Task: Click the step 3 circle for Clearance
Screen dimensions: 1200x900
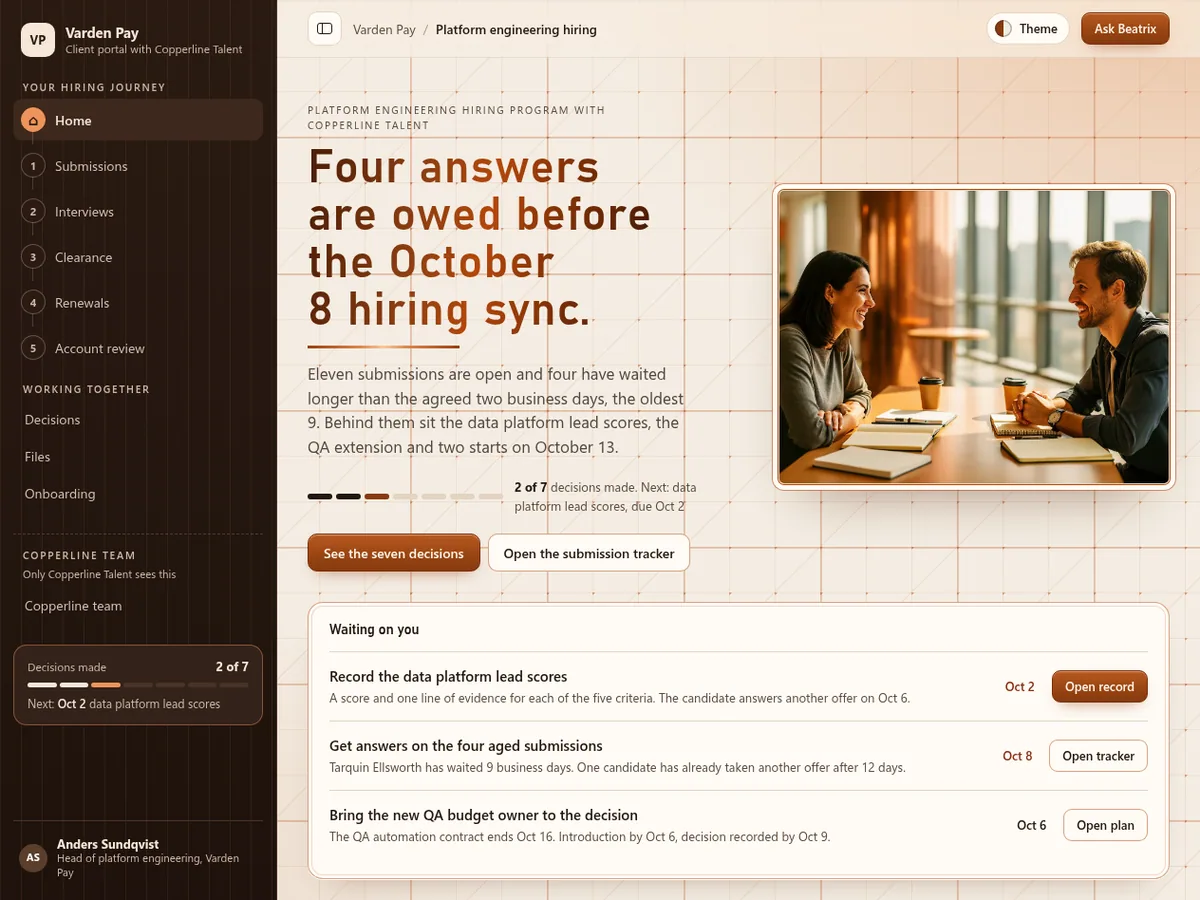Action: click(x=33, y=257)
